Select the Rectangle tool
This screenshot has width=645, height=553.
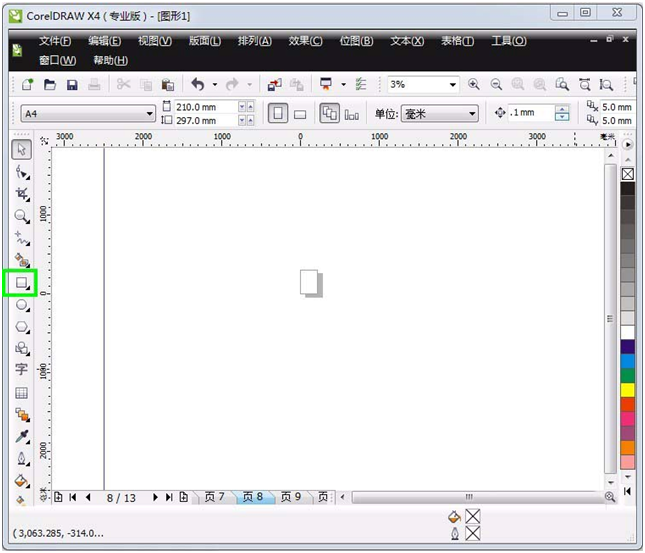point(20,284)
